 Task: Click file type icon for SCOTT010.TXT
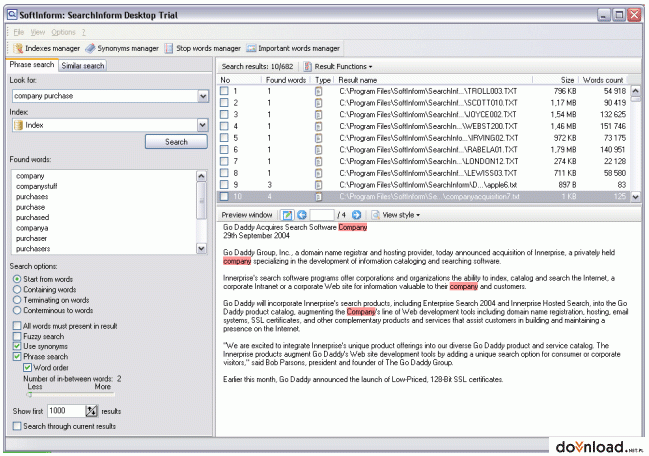pos(318,103)
